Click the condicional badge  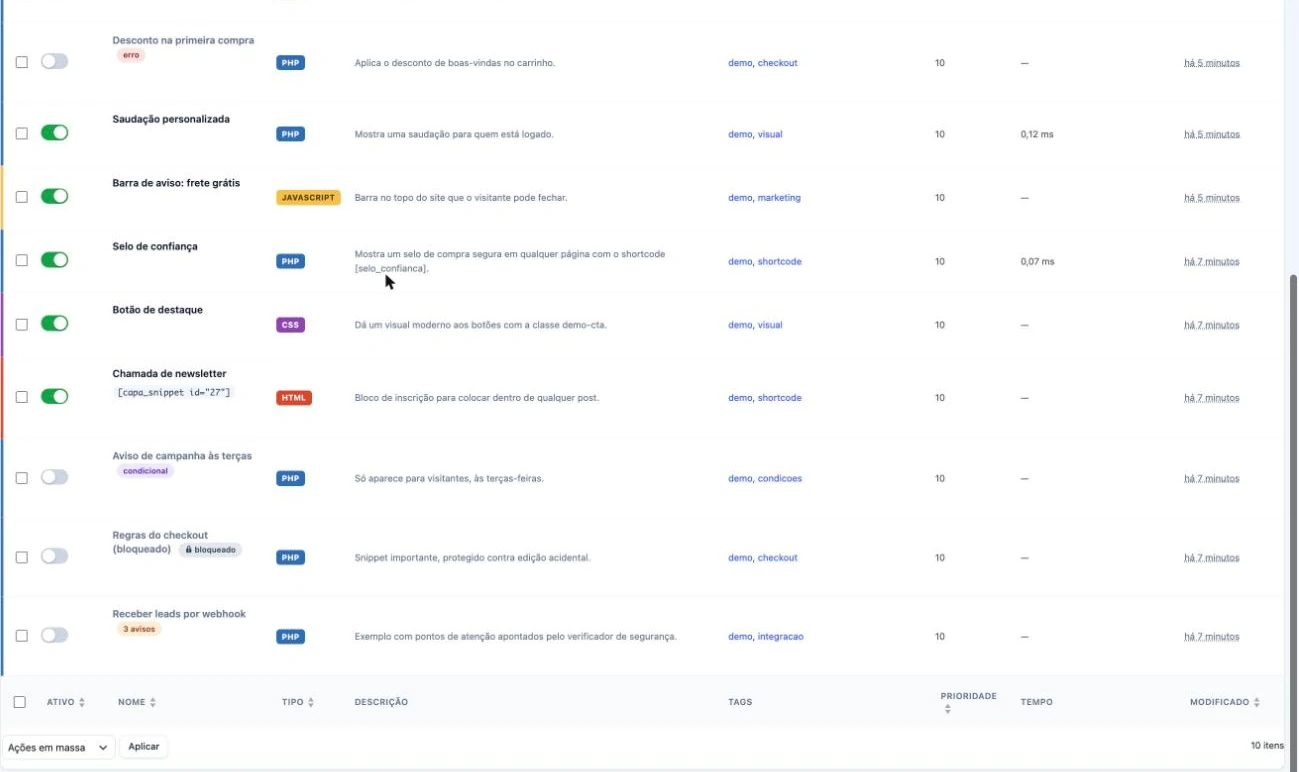145,471
